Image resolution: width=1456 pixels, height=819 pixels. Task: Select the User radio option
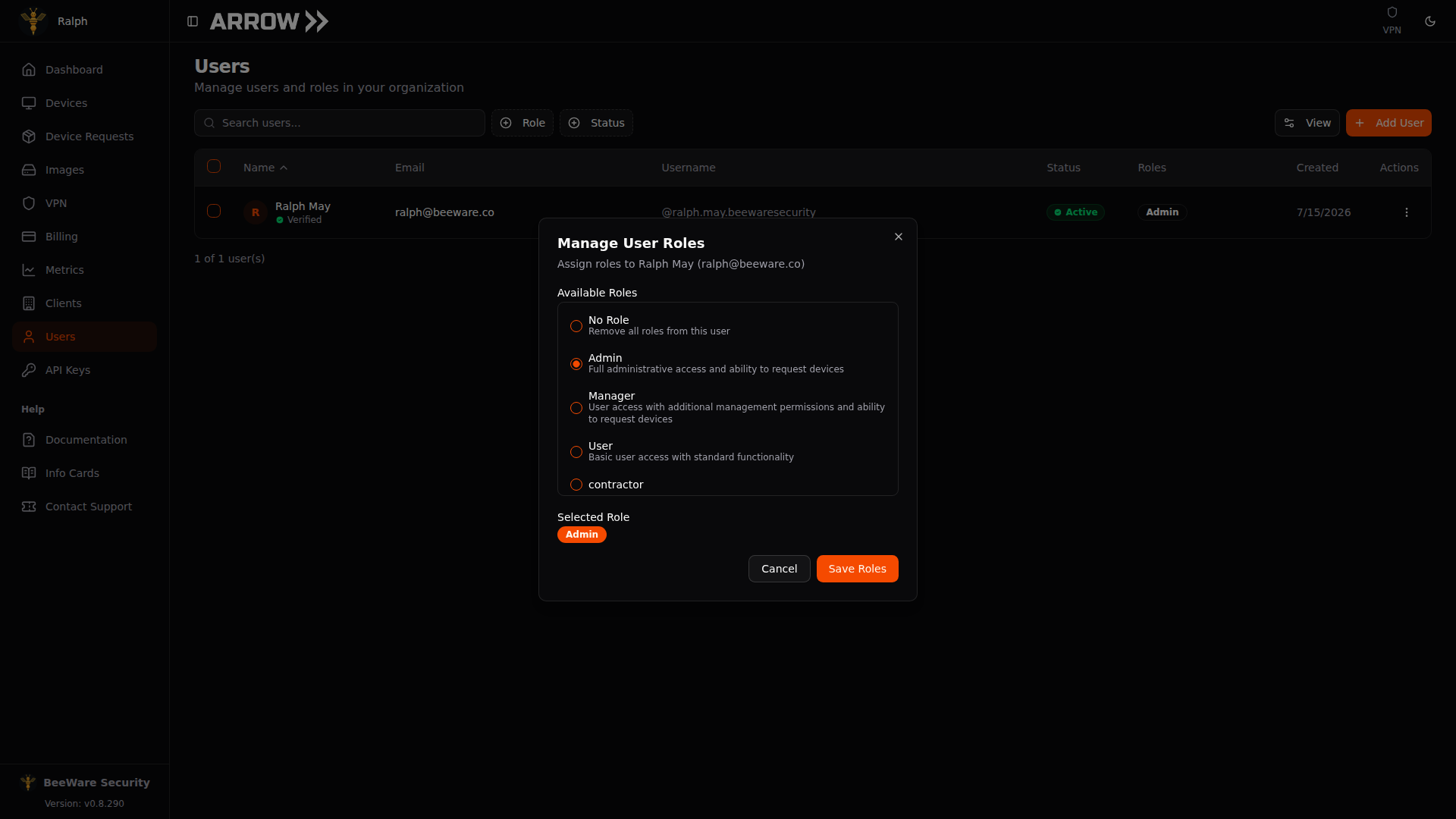pyautogui.click(x=576, y=452)
